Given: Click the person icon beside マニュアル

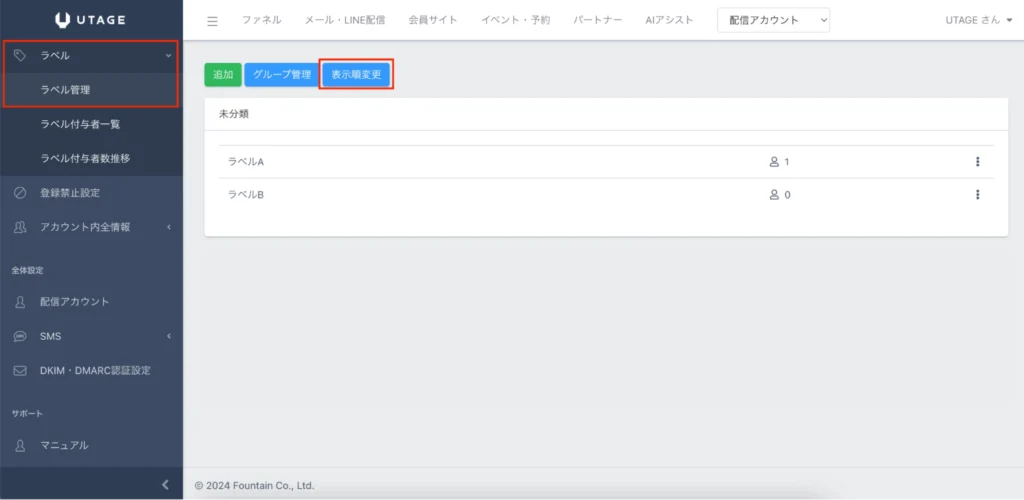Looking at the screenshot, I should 20,445.
